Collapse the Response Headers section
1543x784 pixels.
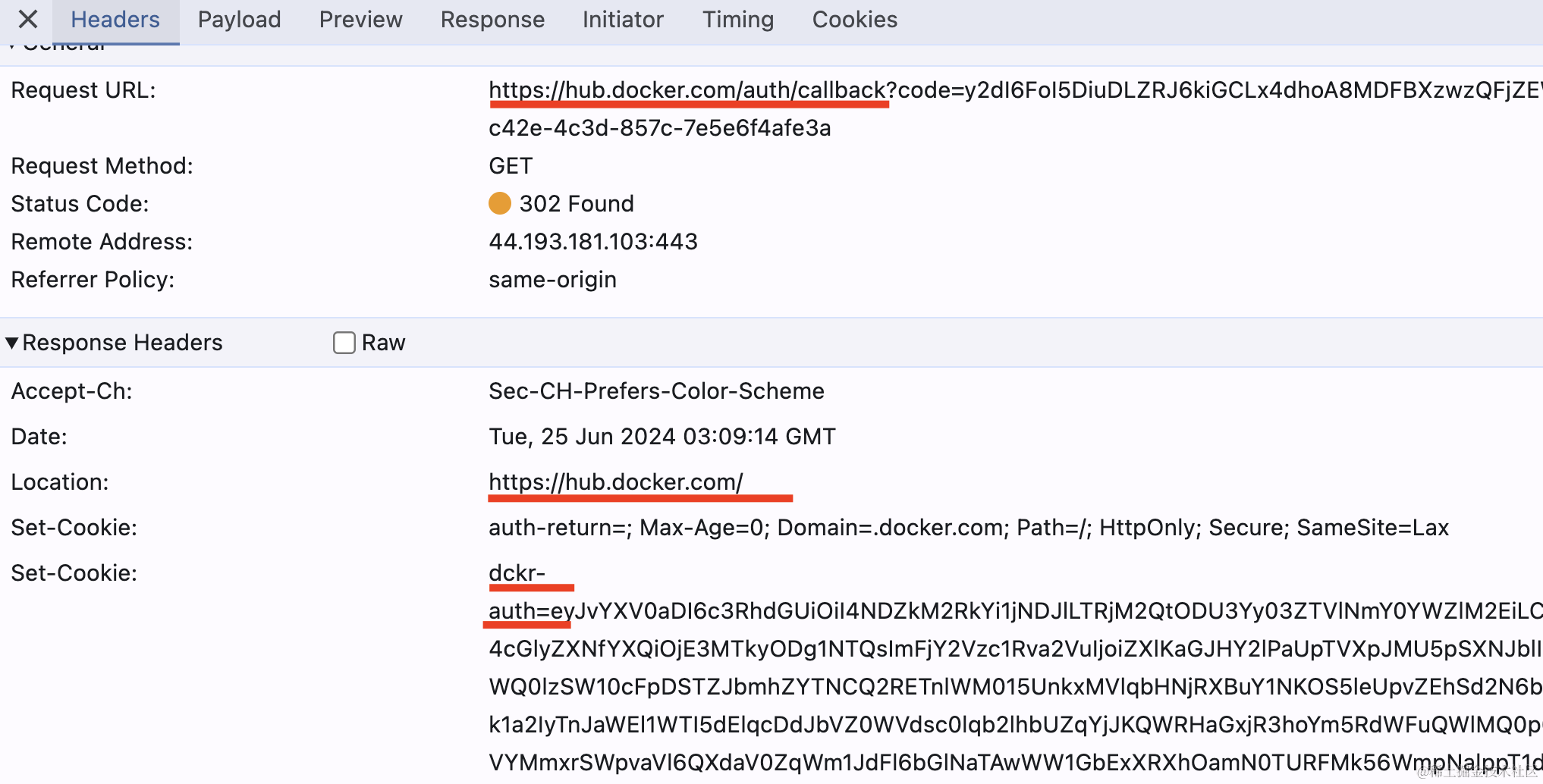pyautogui.click(x=12, y=343)
